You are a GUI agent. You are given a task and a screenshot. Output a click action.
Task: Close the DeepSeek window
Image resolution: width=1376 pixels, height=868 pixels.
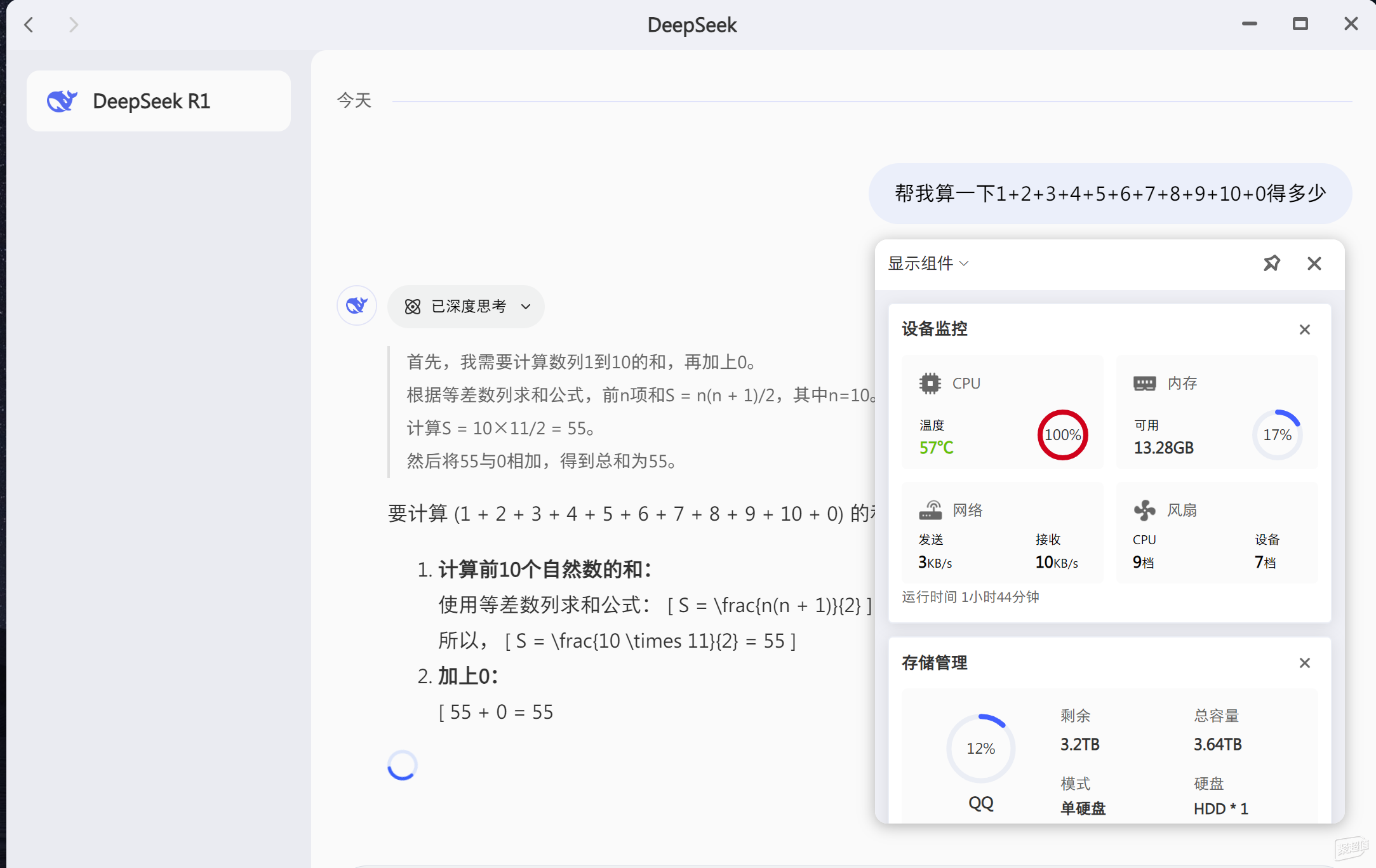click(x=1351, y=24)
